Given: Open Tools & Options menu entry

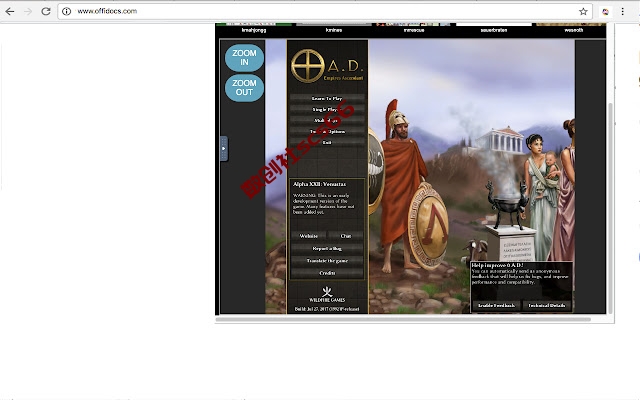Looking at the screenshot, I should [x=327, y=131].
